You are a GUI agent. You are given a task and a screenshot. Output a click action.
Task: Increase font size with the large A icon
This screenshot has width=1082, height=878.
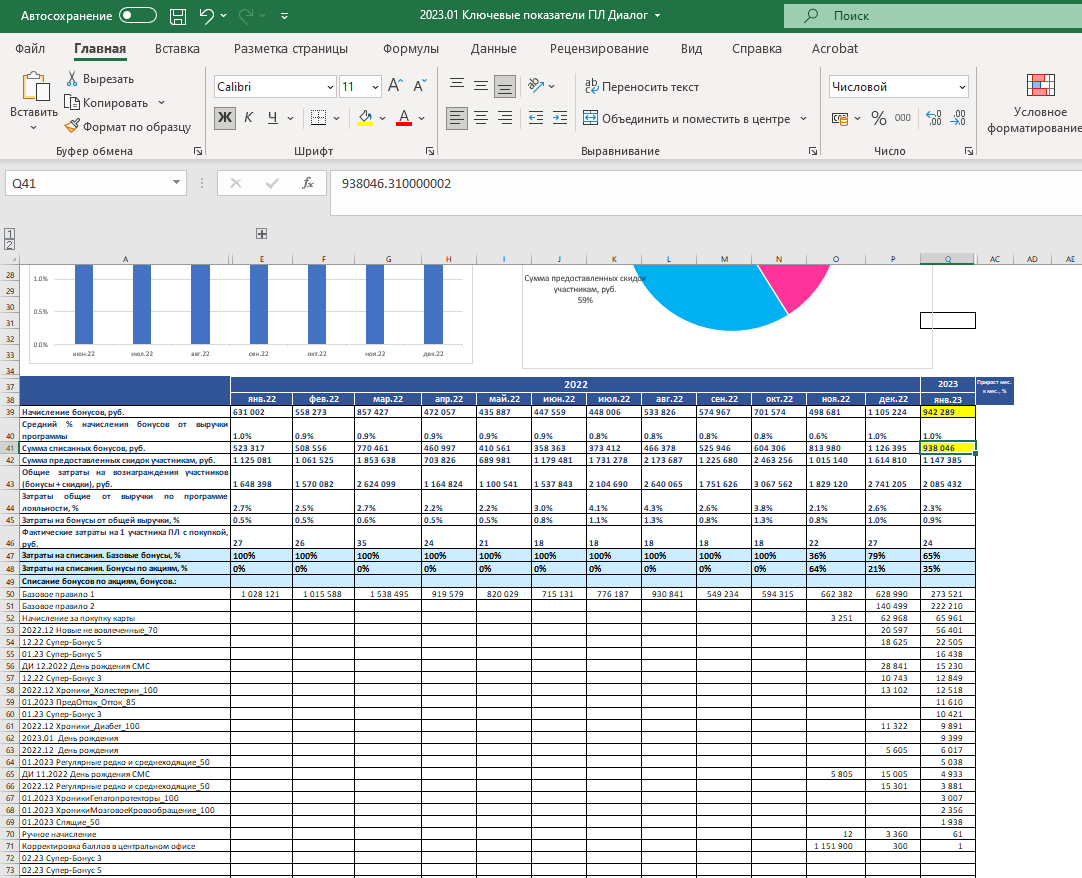pyautogui.click(x=395, y=87)
